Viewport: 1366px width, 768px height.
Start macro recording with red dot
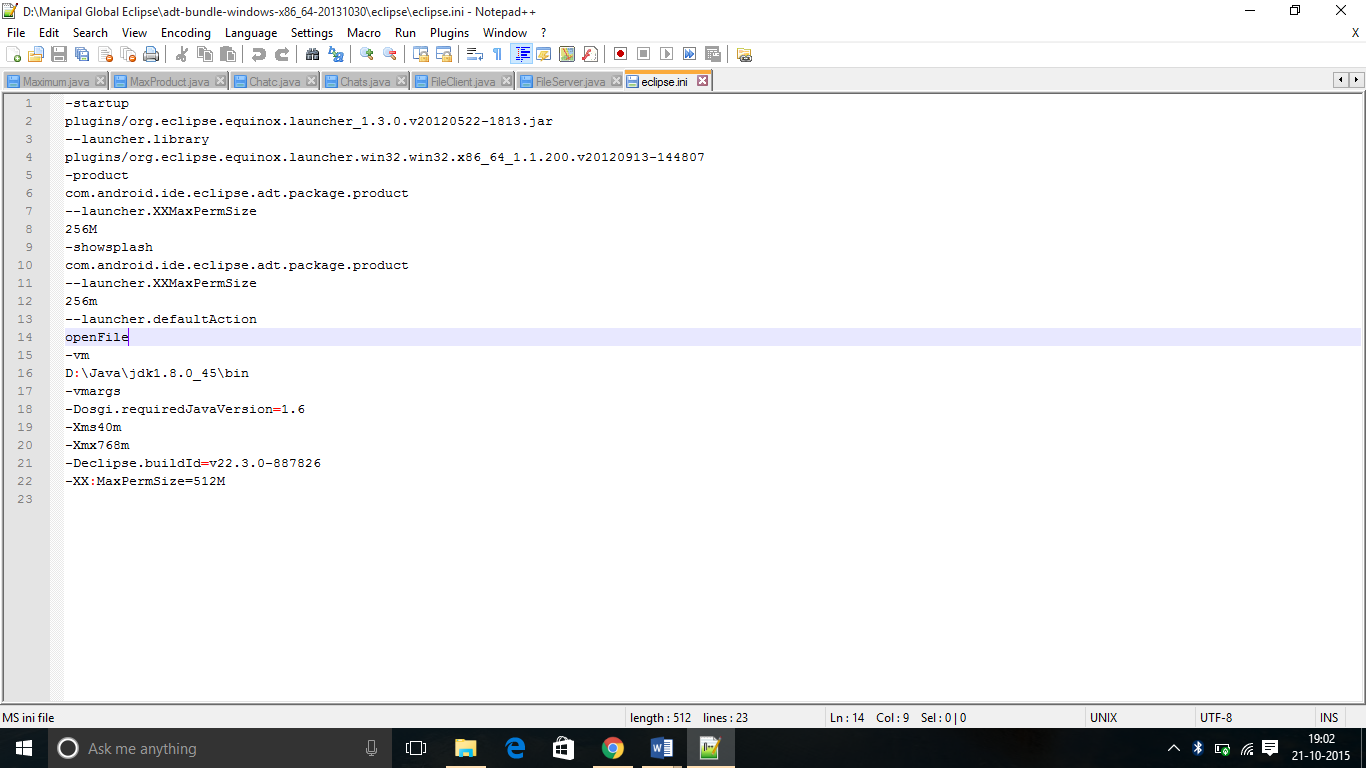click(x=621, y=54)
